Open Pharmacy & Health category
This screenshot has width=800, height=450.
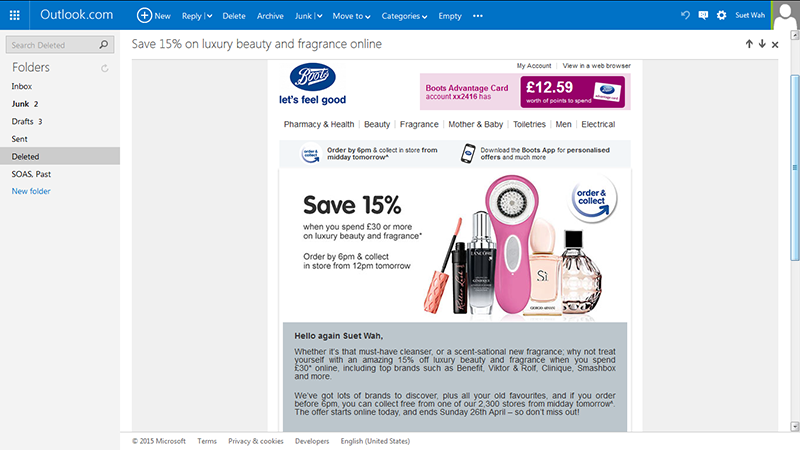click(319, 124)
